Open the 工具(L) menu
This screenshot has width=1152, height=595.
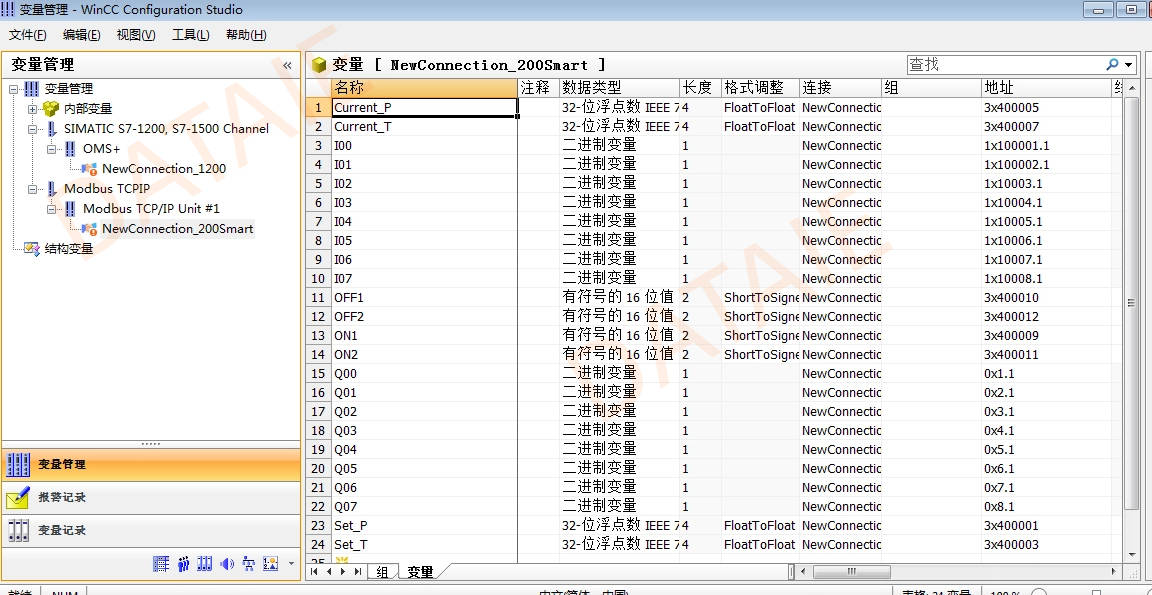tap(190, 35)
